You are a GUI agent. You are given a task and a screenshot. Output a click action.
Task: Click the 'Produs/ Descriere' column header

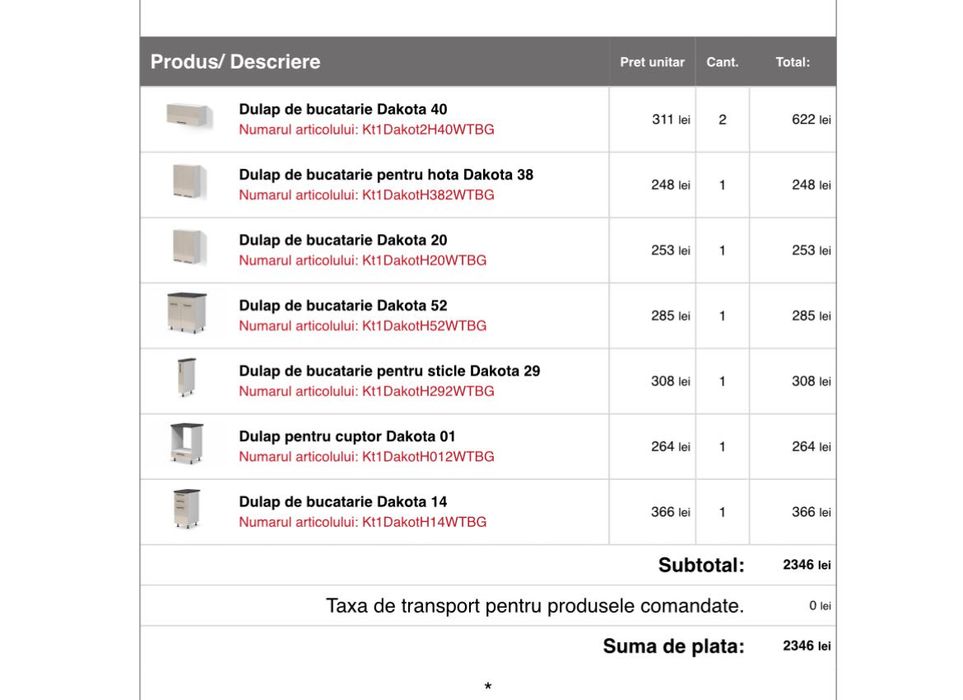pos(235,62)
